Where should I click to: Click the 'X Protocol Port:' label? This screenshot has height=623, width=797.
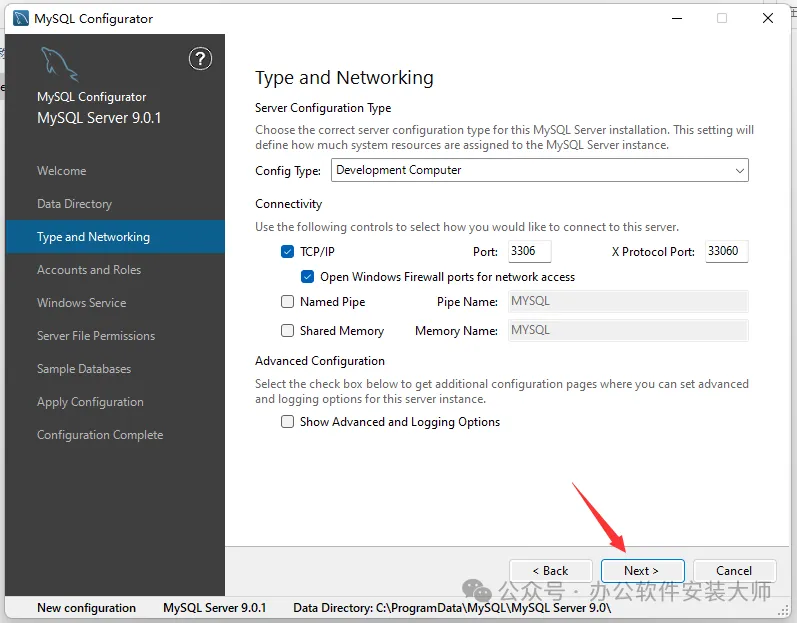tap(653, 252)
